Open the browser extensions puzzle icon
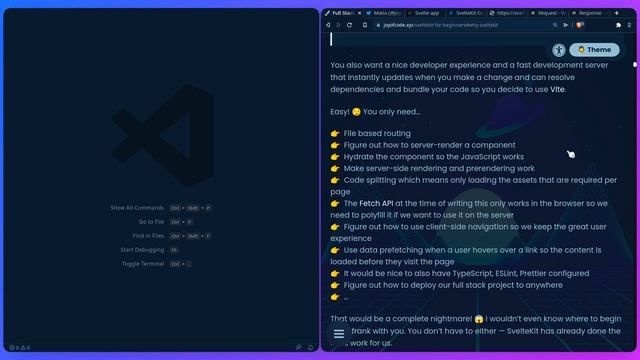640x360 pixels. point(618,25)
